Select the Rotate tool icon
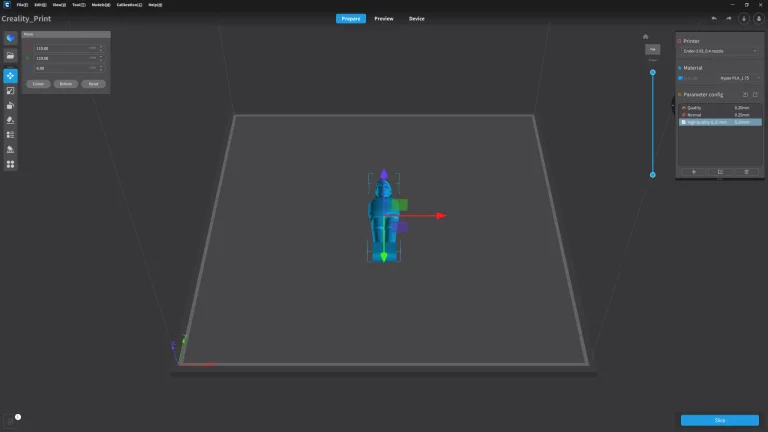The height and width of the screenshot is (432, 768). coord(10,105)
